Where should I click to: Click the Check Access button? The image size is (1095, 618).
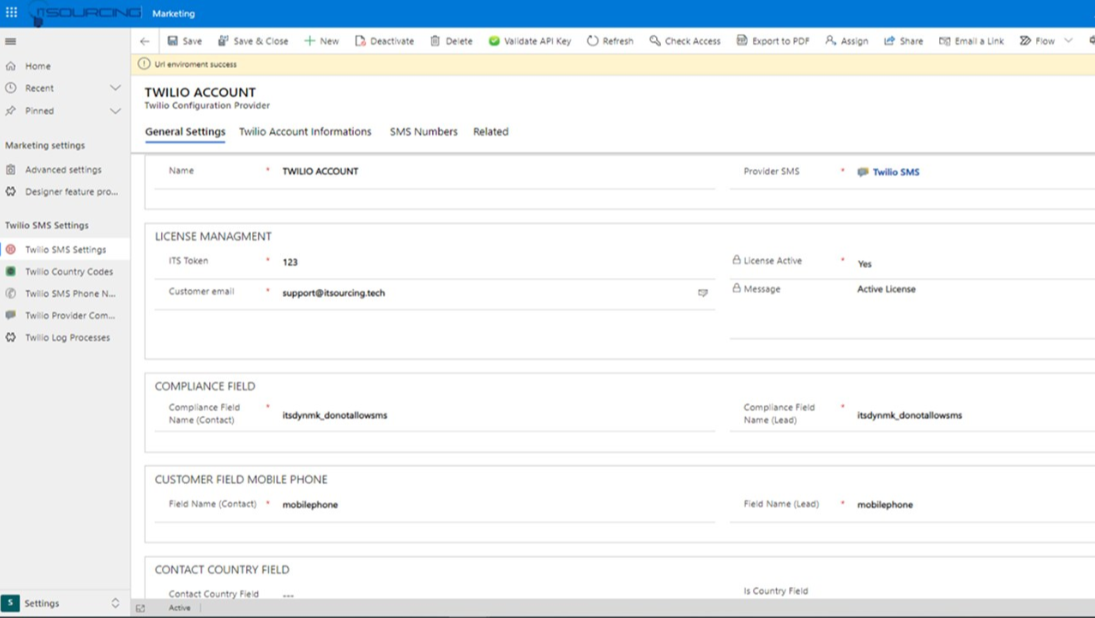[685, 41]
